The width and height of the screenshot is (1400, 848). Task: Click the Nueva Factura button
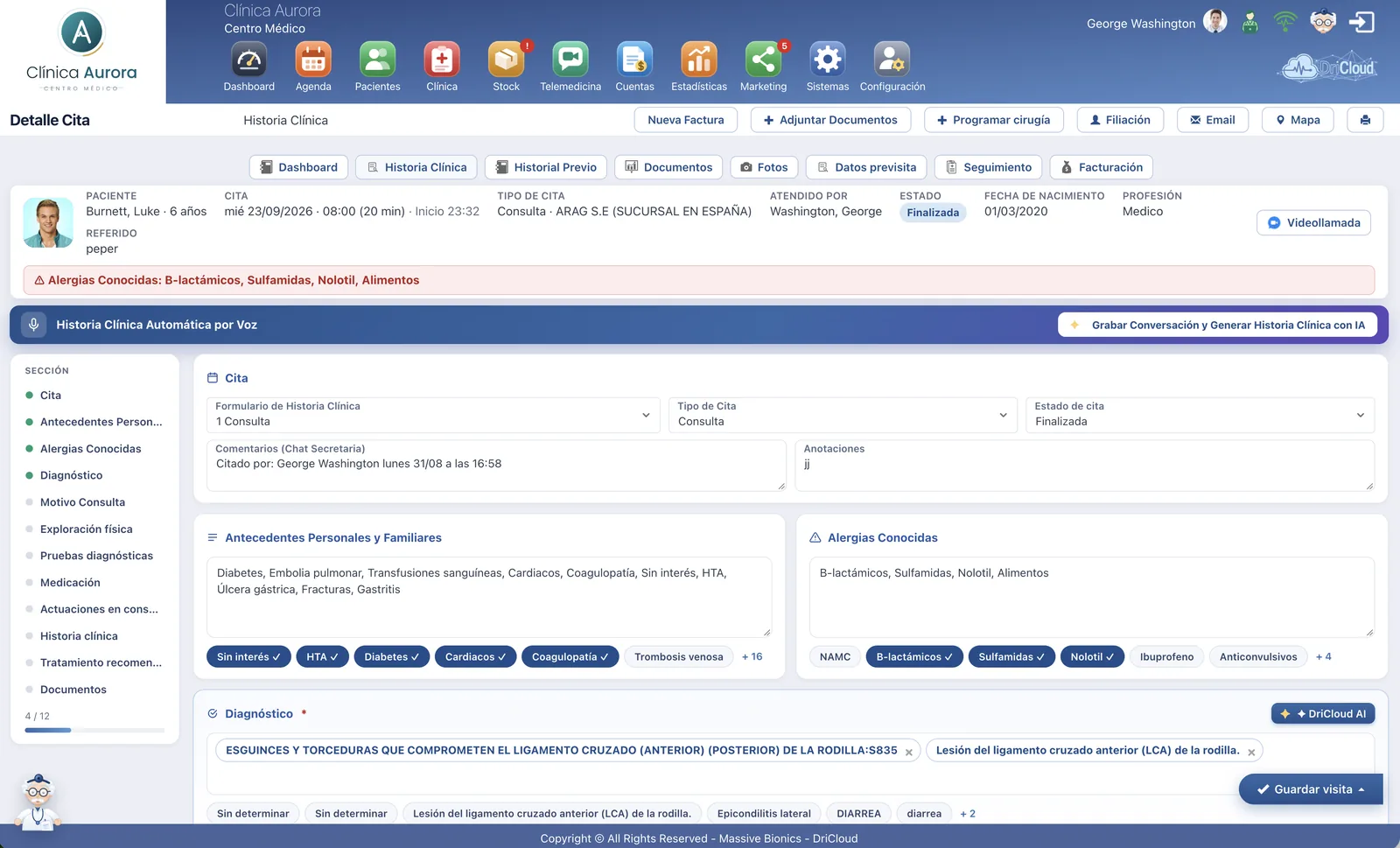686,120
